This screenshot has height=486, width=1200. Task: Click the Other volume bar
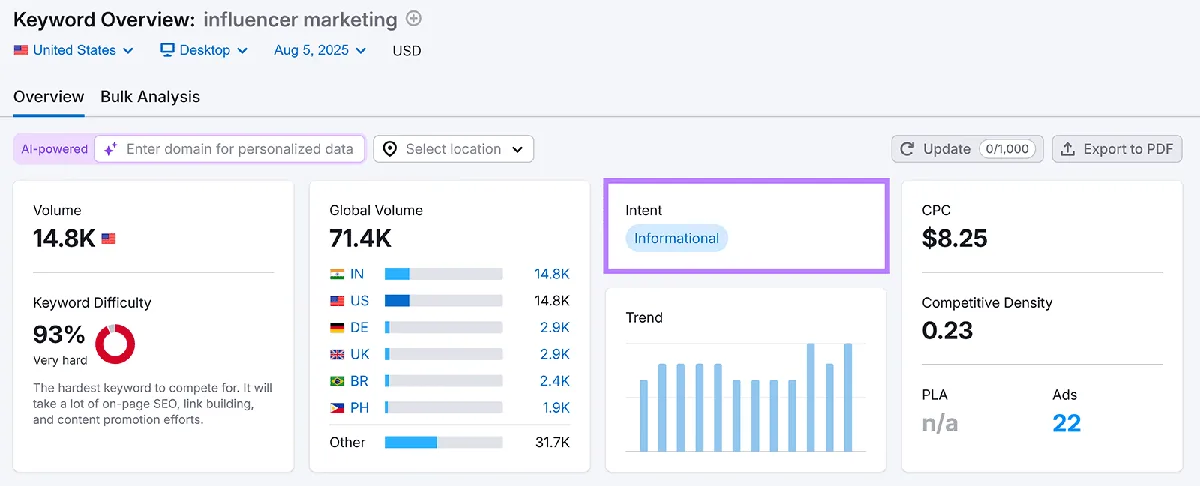[x=443, y=442]
